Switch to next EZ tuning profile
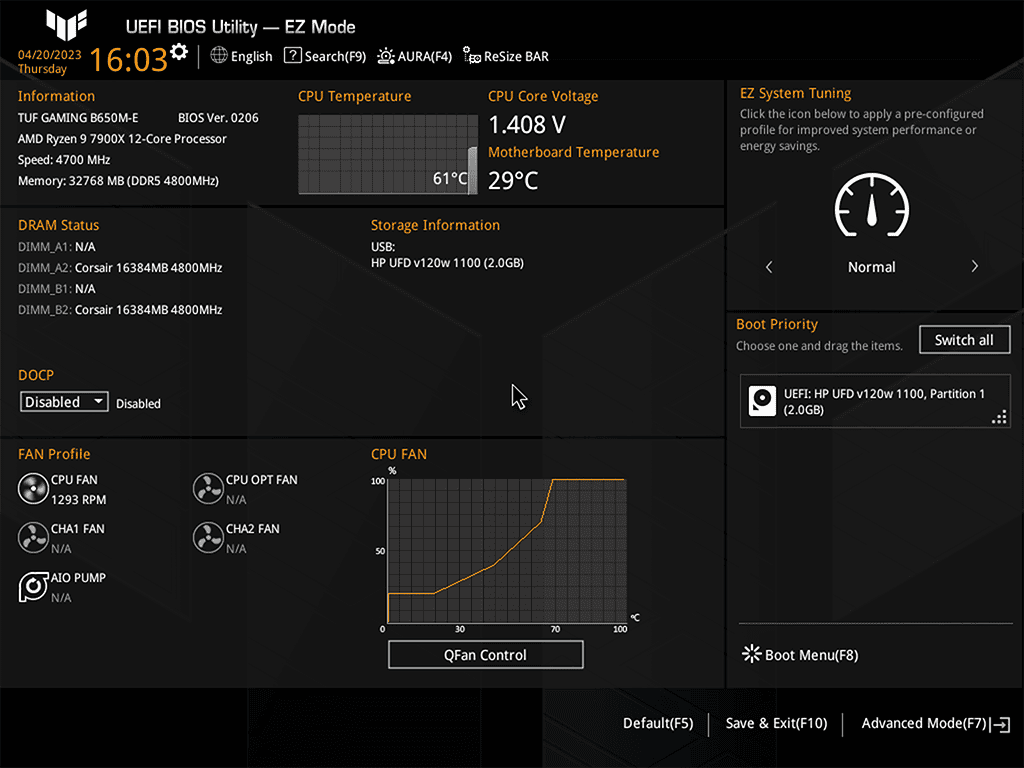The width and height of the screenshot is (1024, 768). click(974, 266)
